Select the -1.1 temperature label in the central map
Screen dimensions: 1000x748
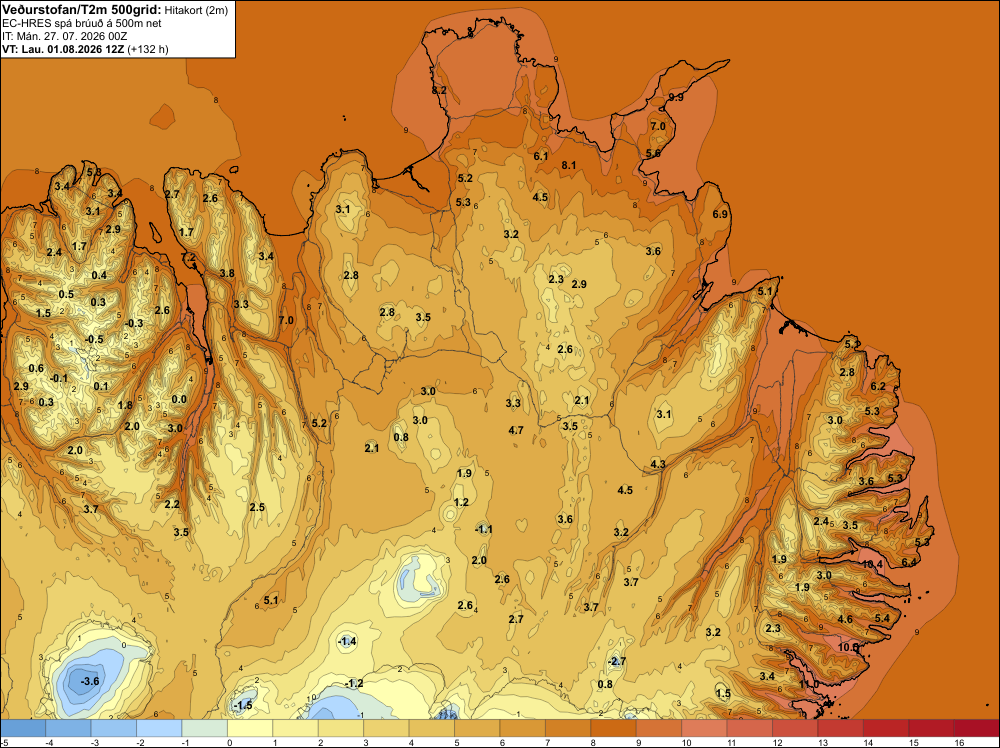point(483,529)
